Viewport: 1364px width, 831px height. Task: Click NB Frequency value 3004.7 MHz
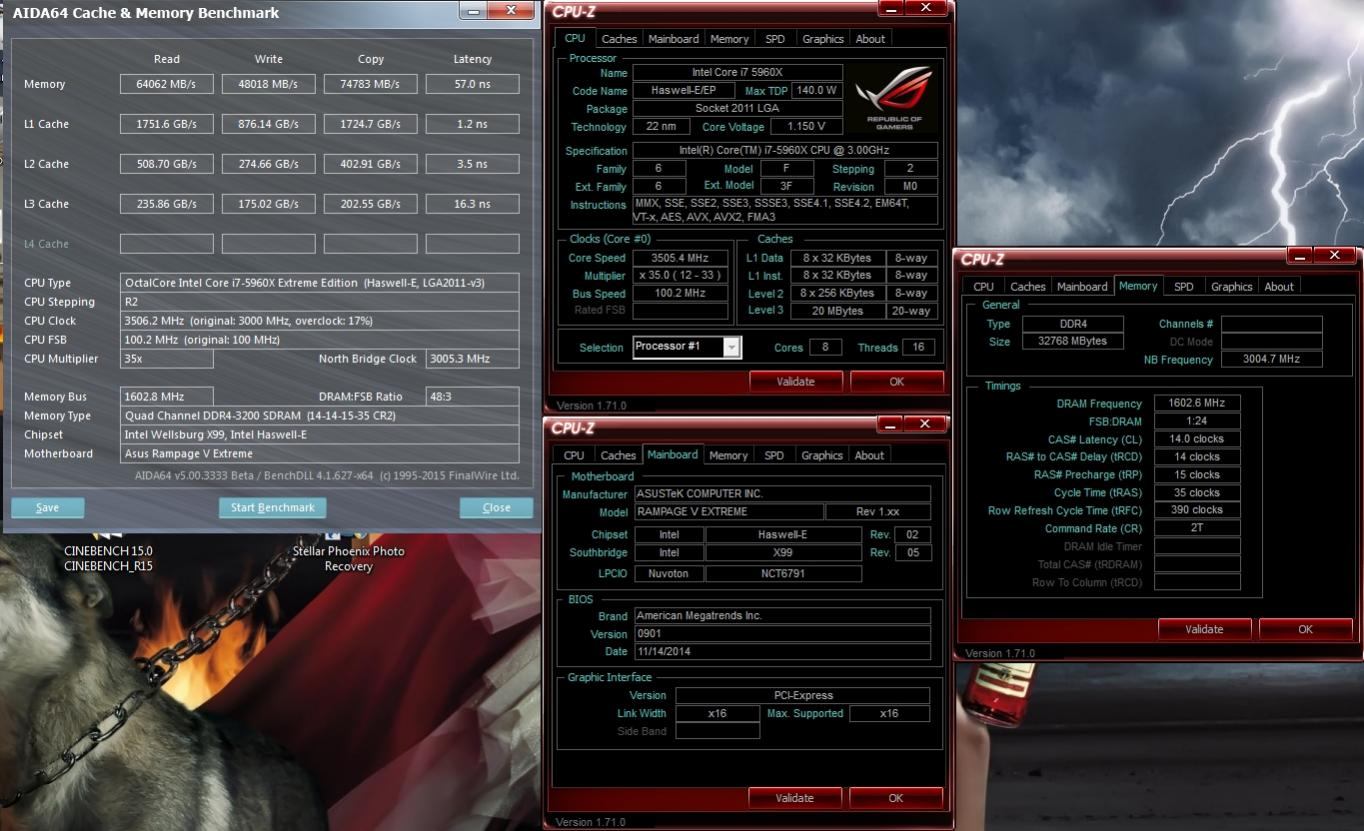1271,359
